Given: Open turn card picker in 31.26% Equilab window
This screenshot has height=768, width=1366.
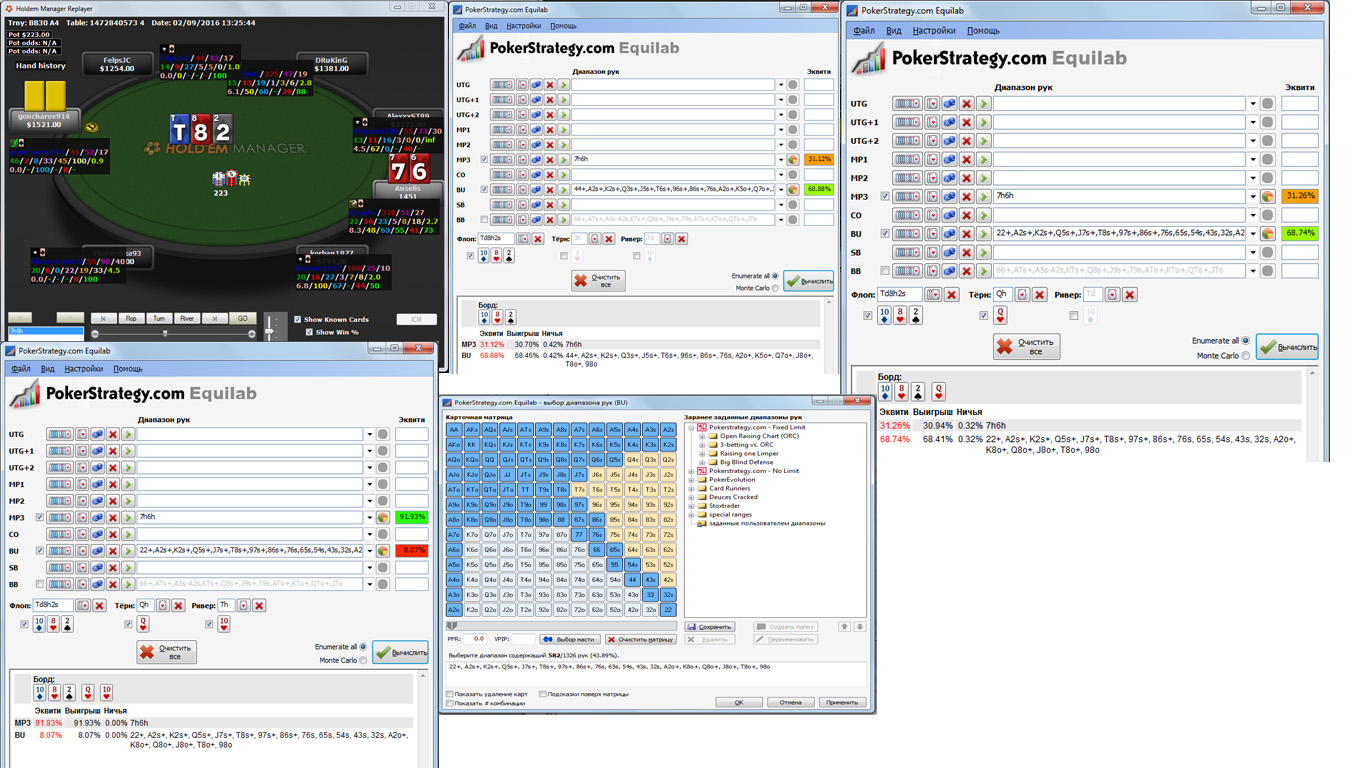Looking at the screenshot, I should point(1022,295).
